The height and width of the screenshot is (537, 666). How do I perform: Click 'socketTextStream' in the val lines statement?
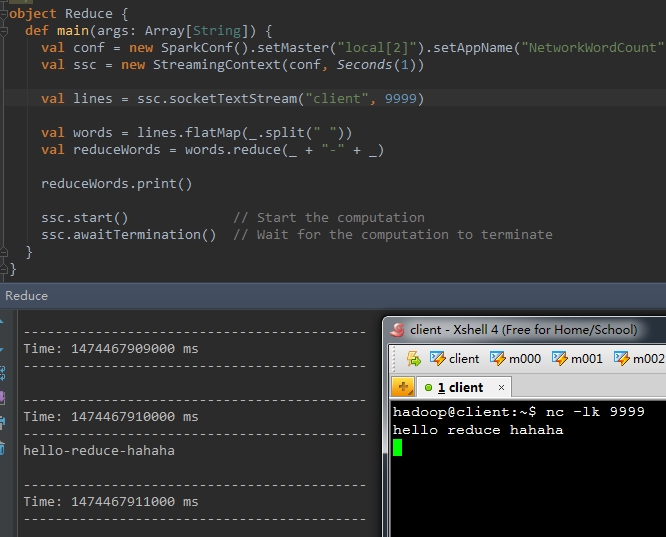(x=233, y=99)
